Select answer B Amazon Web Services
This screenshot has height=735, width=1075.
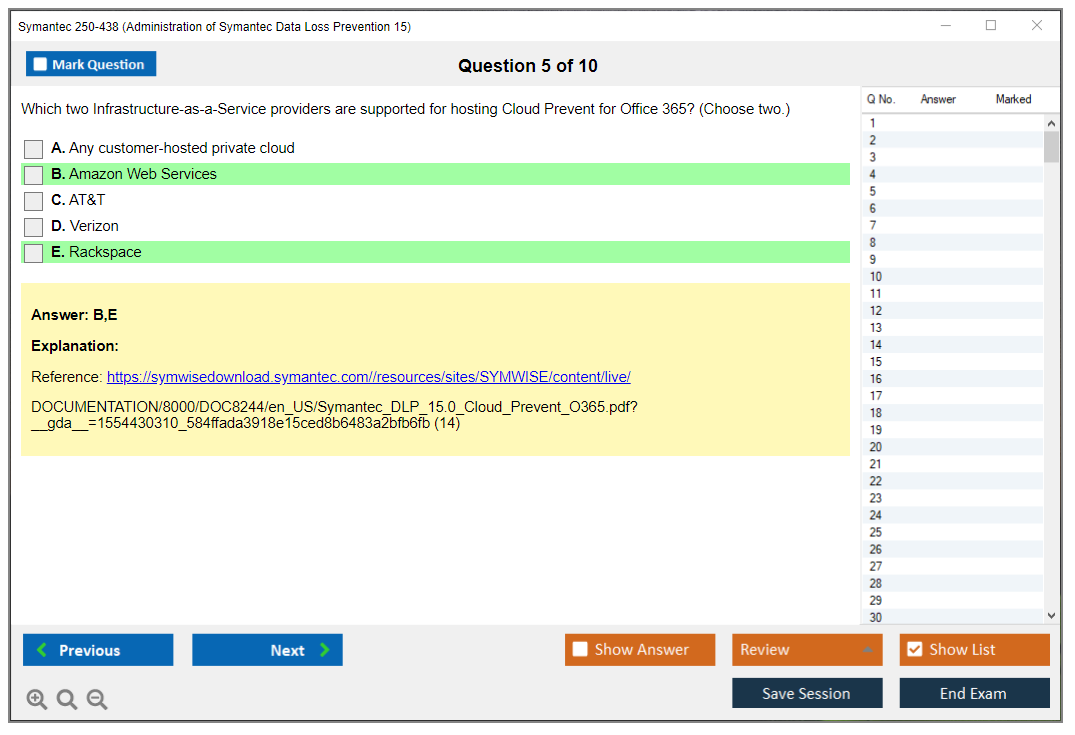[34, 175]
